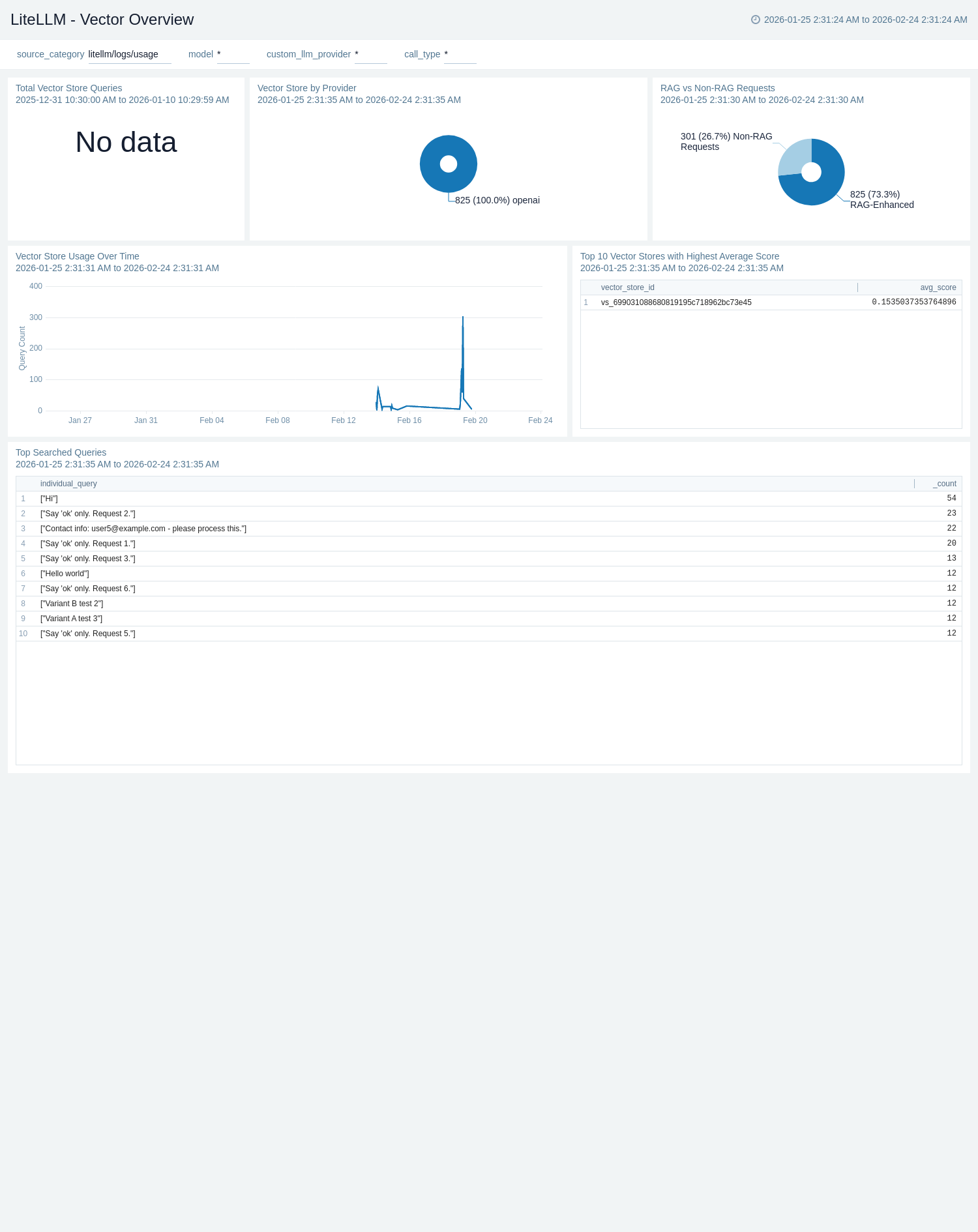Screen dimensions: 978x1232
Task: Open the call_type filter field
Action: point(460,55)
